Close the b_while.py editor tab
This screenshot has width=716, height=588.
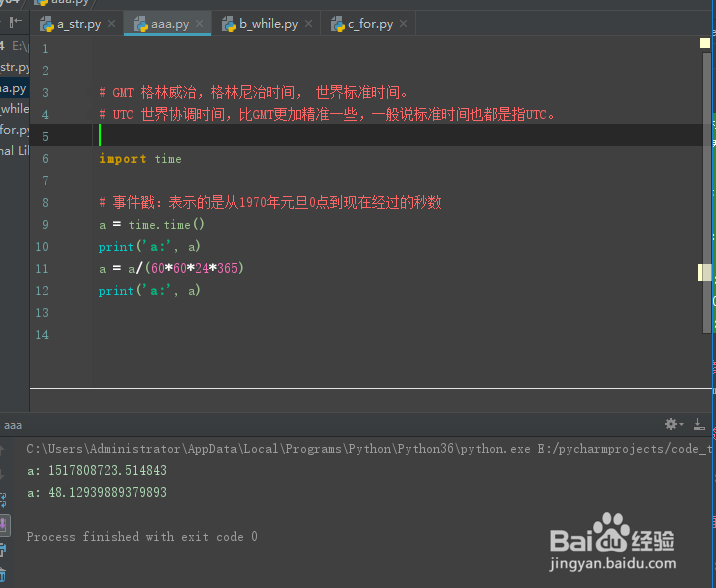(x=309, y=23)
